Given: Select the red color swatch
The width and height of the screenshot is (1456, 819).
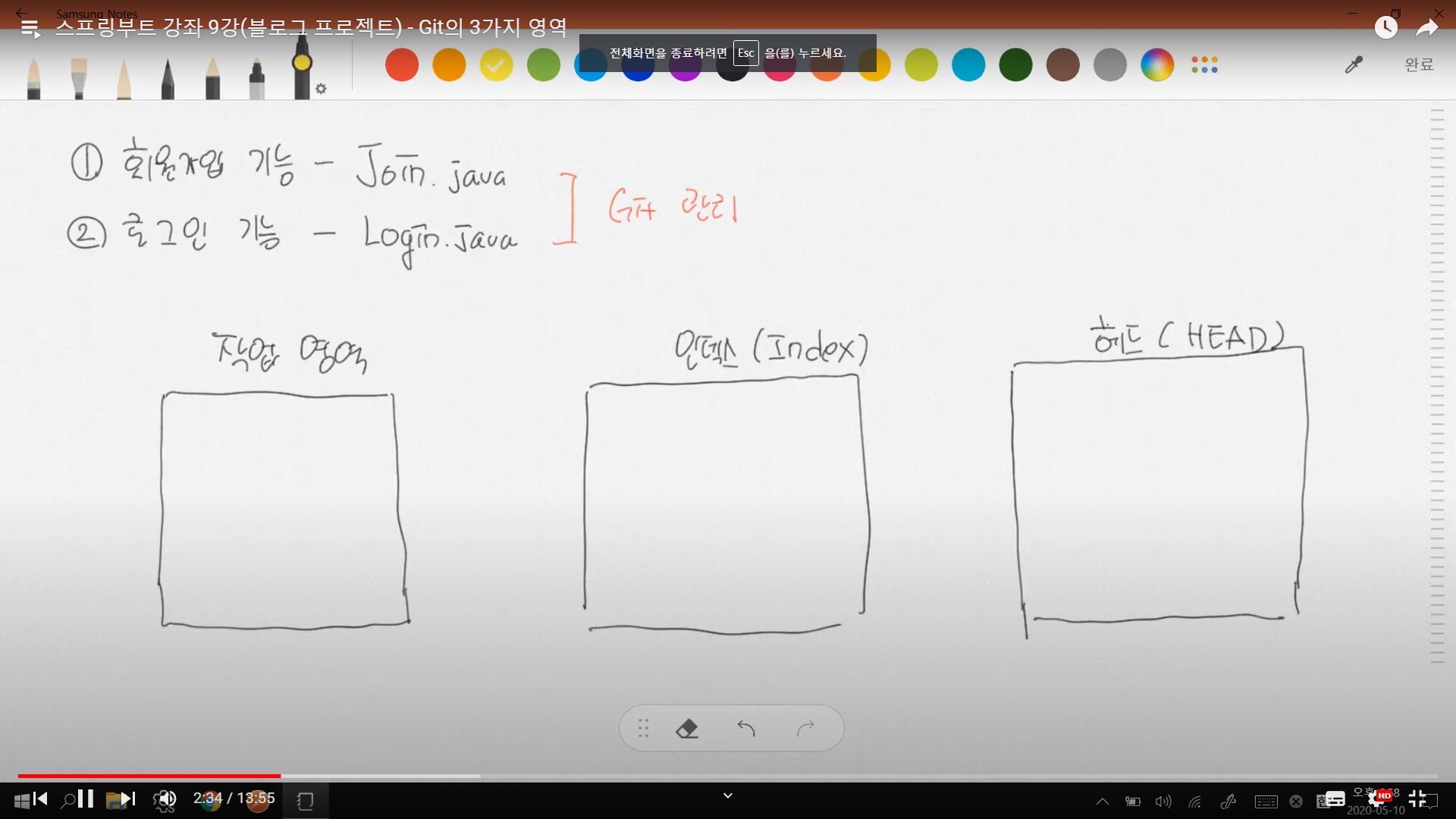Looking at the screenshot, I should point(402,65).
